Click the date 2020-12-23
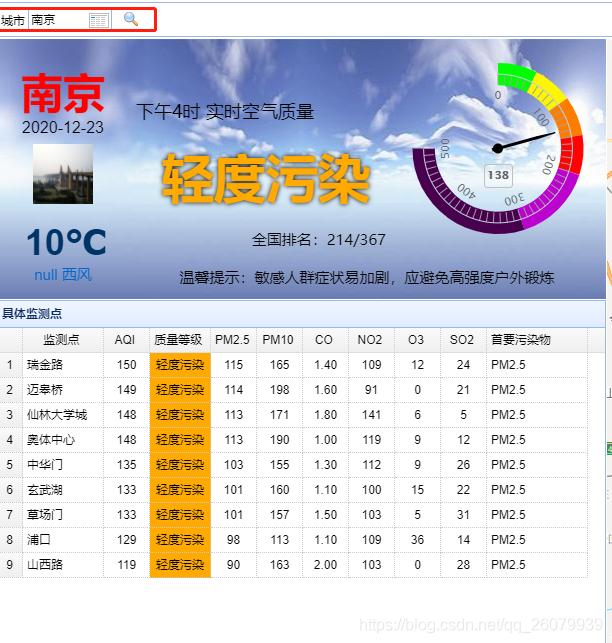The height and width of the screenshot is (643, 612). (x=63, y=128)
